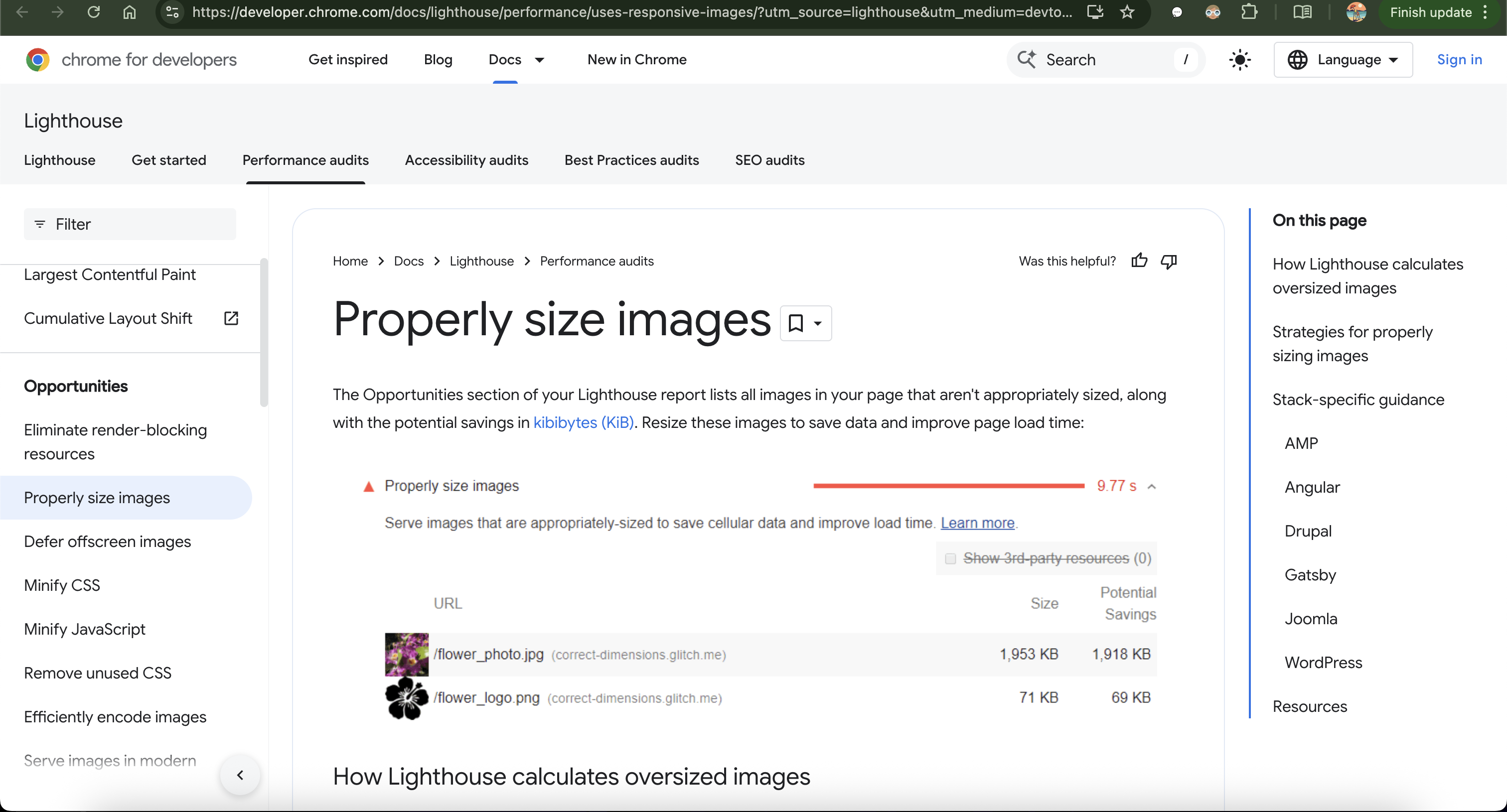Click the thumbs up helpful icon
The width and height of the screenshot is (1507, 812).
1139,262
